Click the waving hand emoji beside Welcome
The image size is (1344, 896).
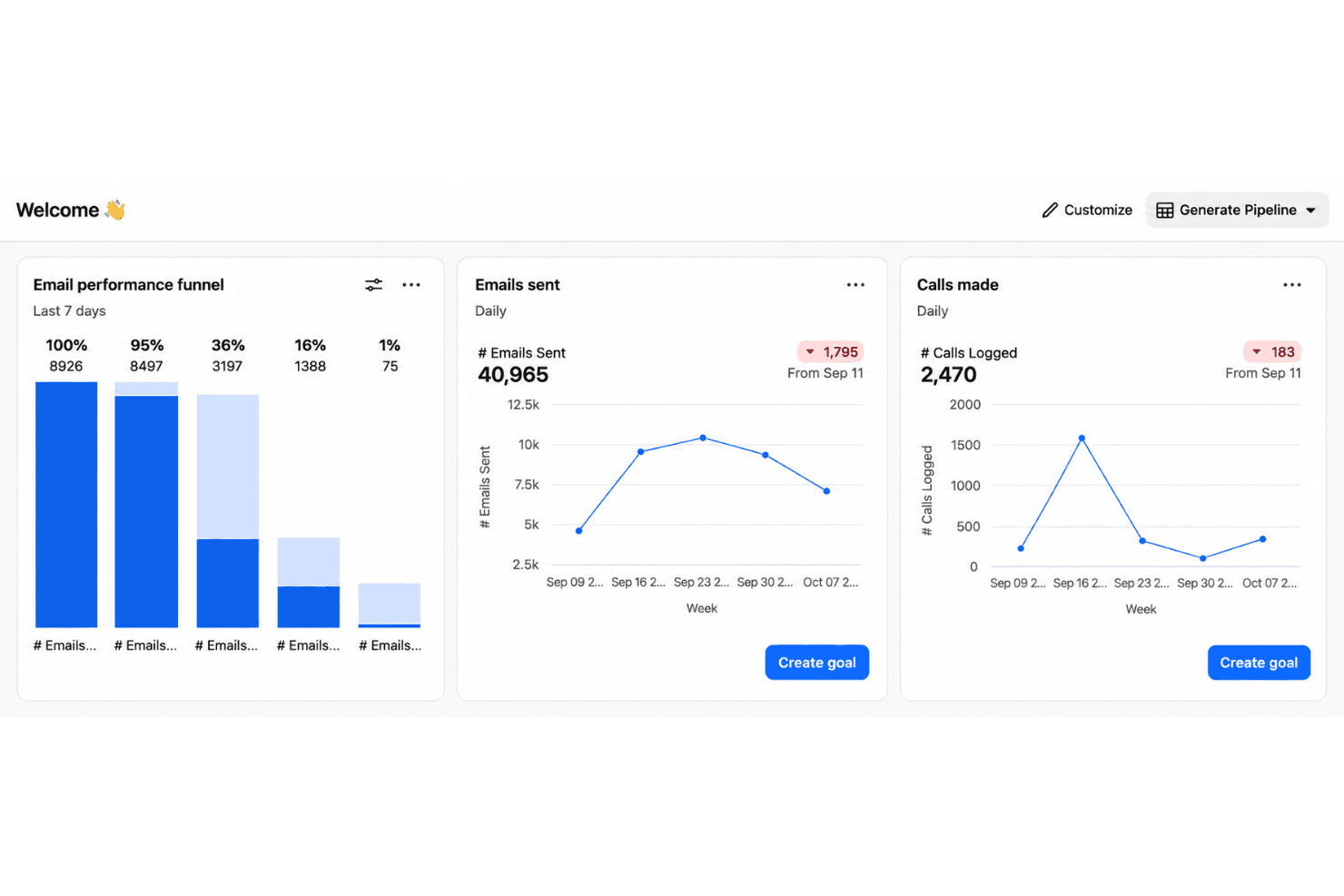(115, 210)
